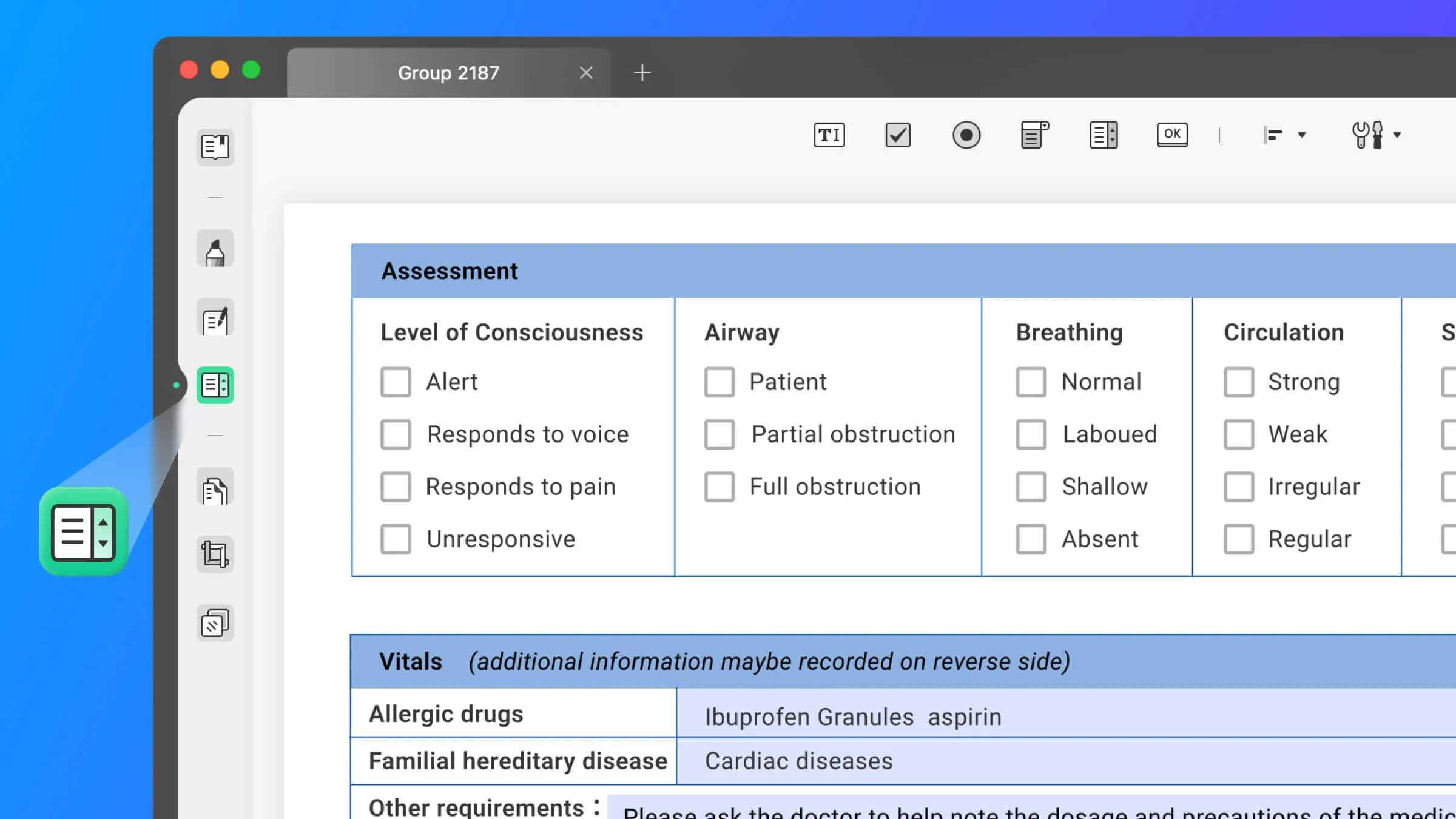Toggle the Alert level of consciousness checkbox

click(x=394, y=381)
